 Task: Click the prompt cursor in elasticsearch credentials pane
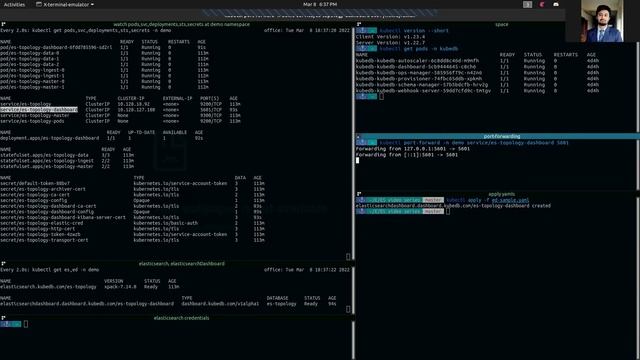(26, 324)
